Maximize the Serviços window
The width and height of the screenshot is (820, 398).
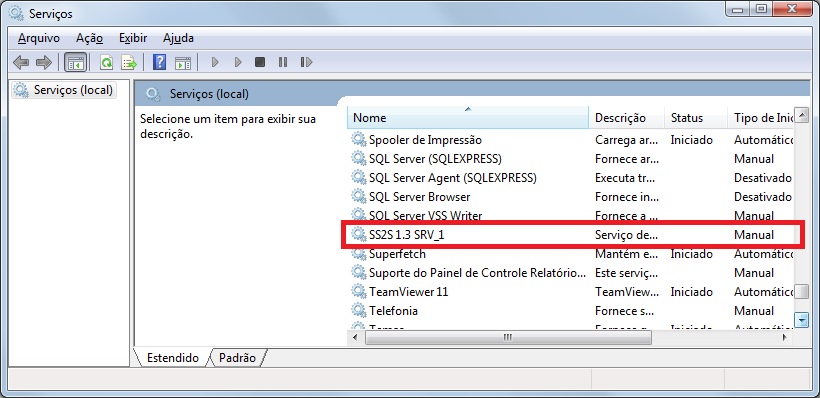point(762,9)
